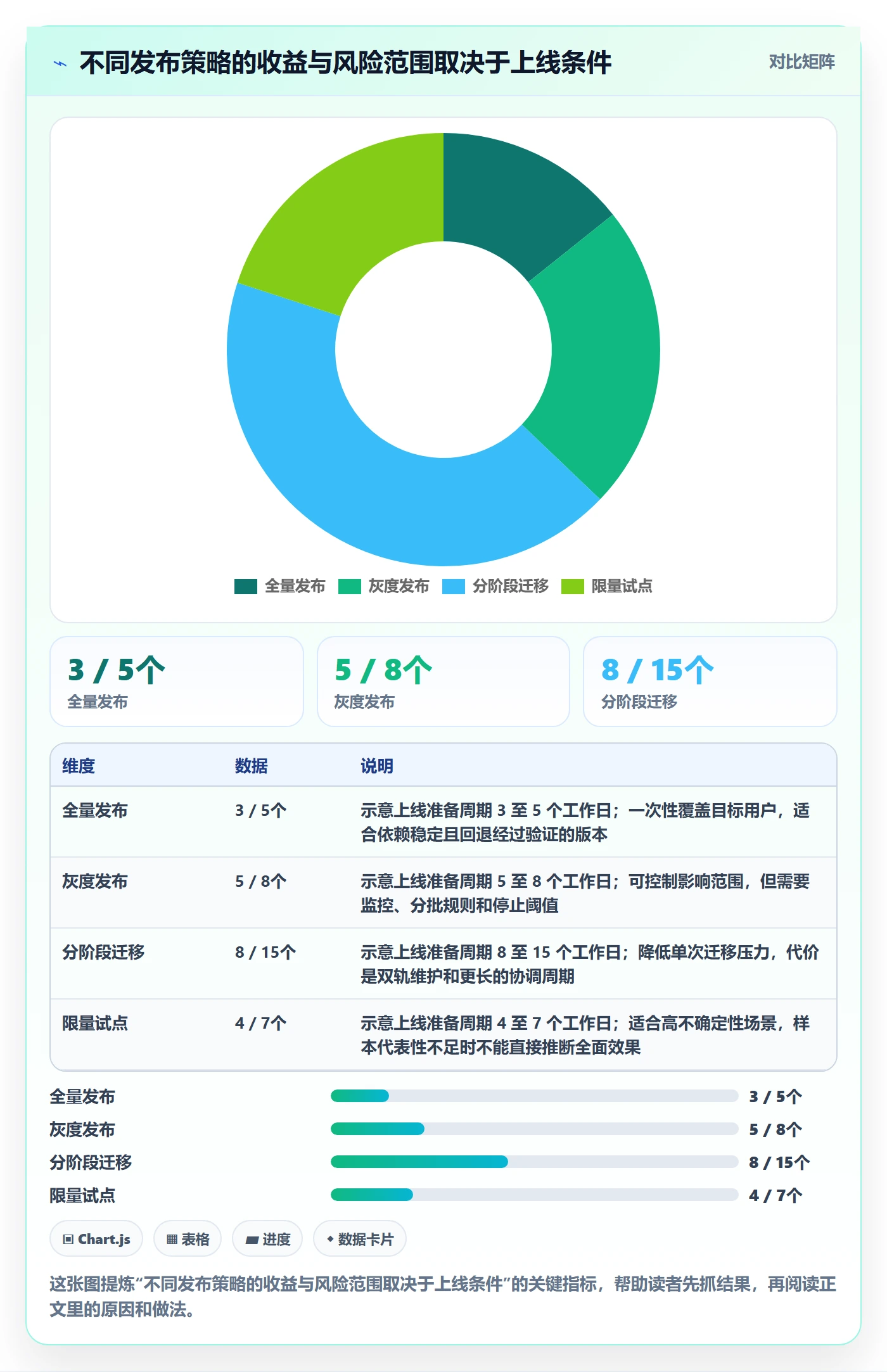Select the 8 / 15个 分阶段迁移 card

tap(710, 682)
